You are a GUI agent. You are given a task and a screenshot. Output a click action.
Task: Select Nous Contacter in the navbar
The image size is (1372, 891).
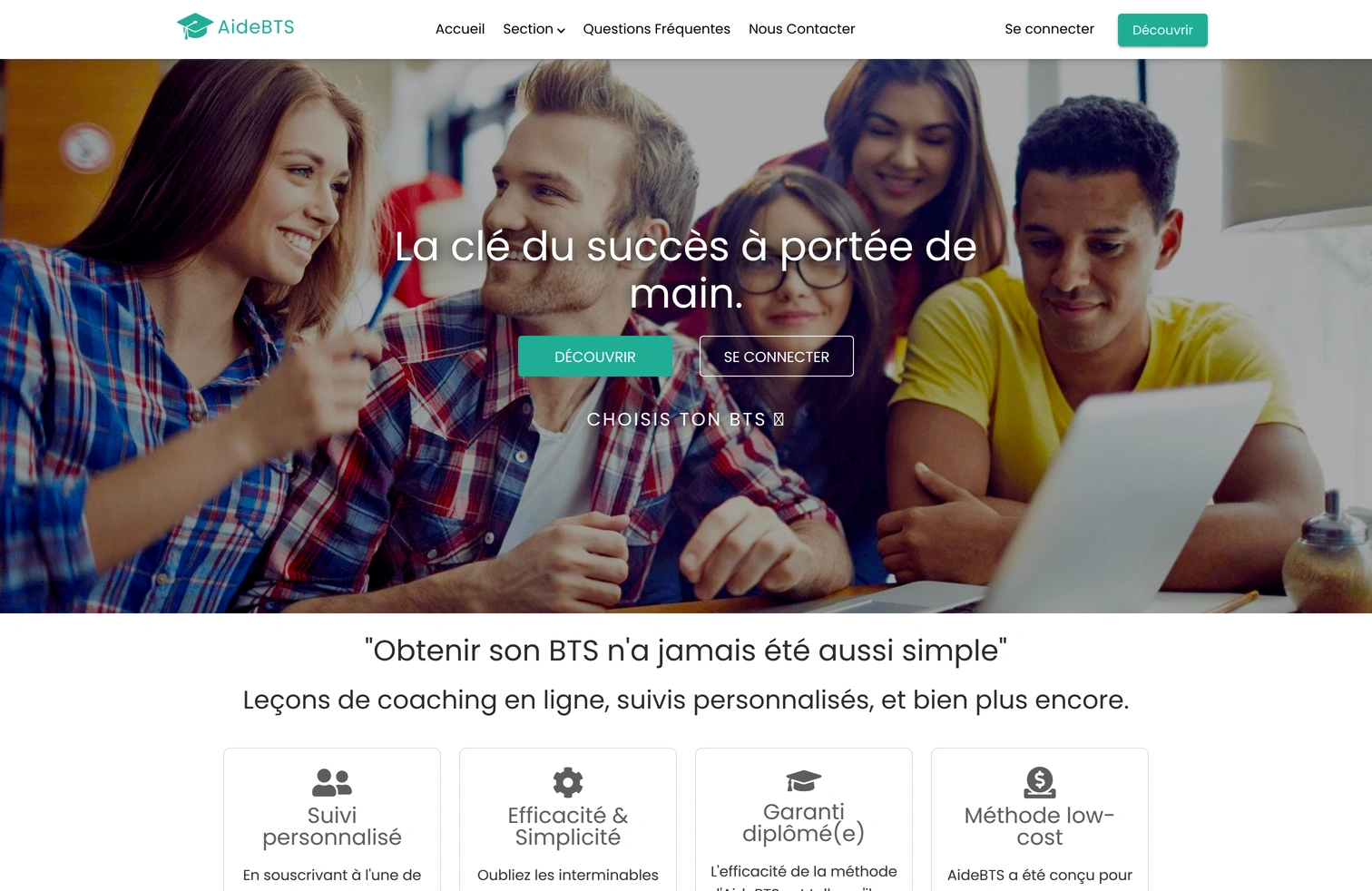click(802, 29)
